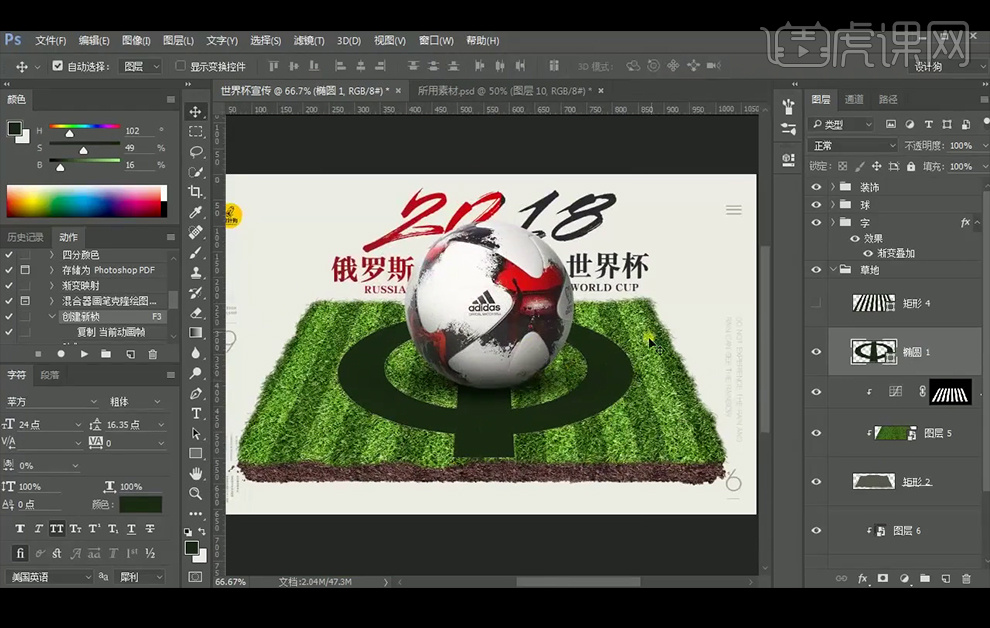Image resolution: width=990 pixels, height=628 pixels.
Task: Select the 矩形 4 layer thumbnail
Action: click(x=874, y=304)
